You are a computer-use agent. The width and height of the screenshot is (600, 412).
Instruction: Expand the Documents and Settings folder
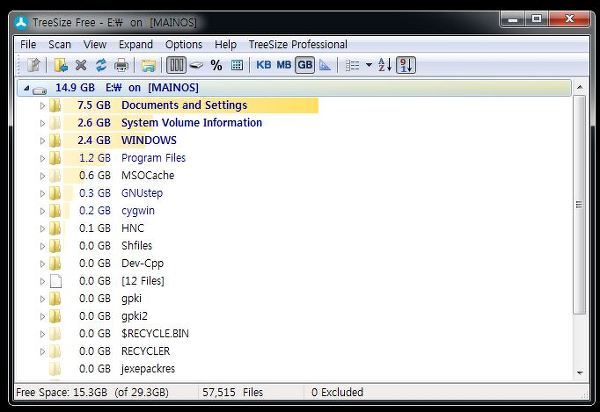point(42,106)
